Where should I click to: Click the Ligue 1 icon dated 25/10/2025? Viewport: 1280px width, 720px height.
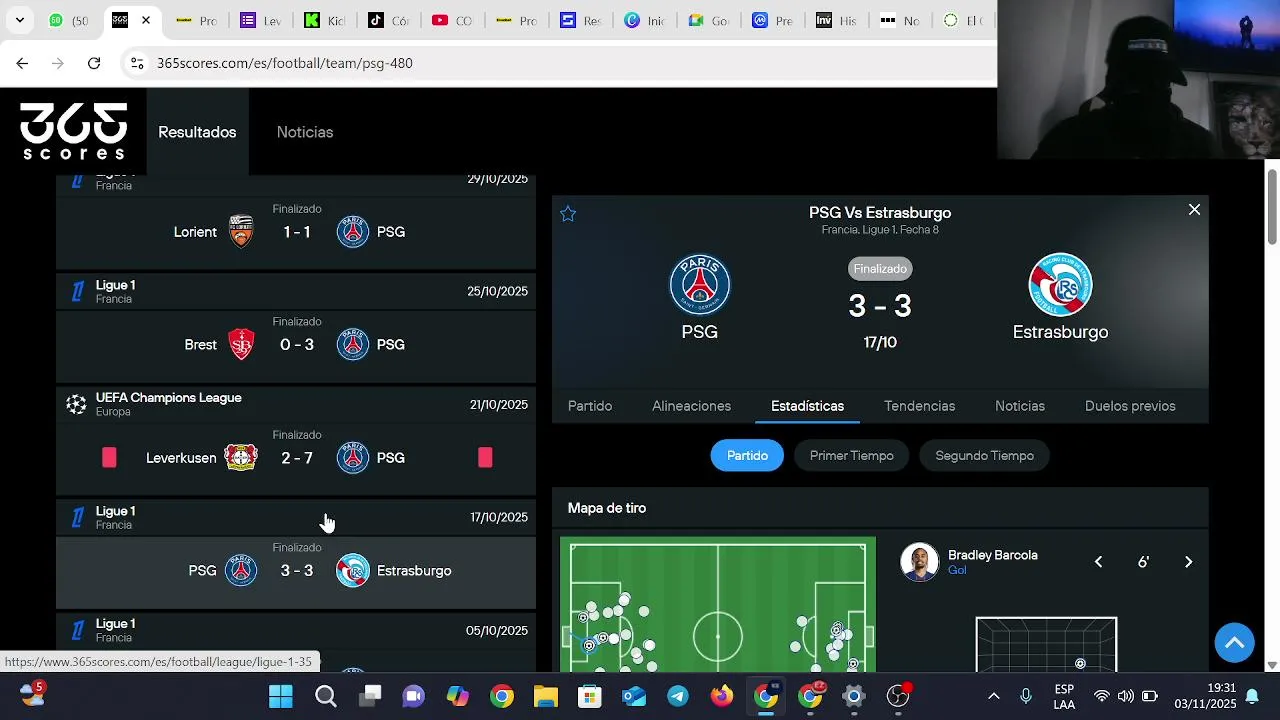(x=77, y=292)
